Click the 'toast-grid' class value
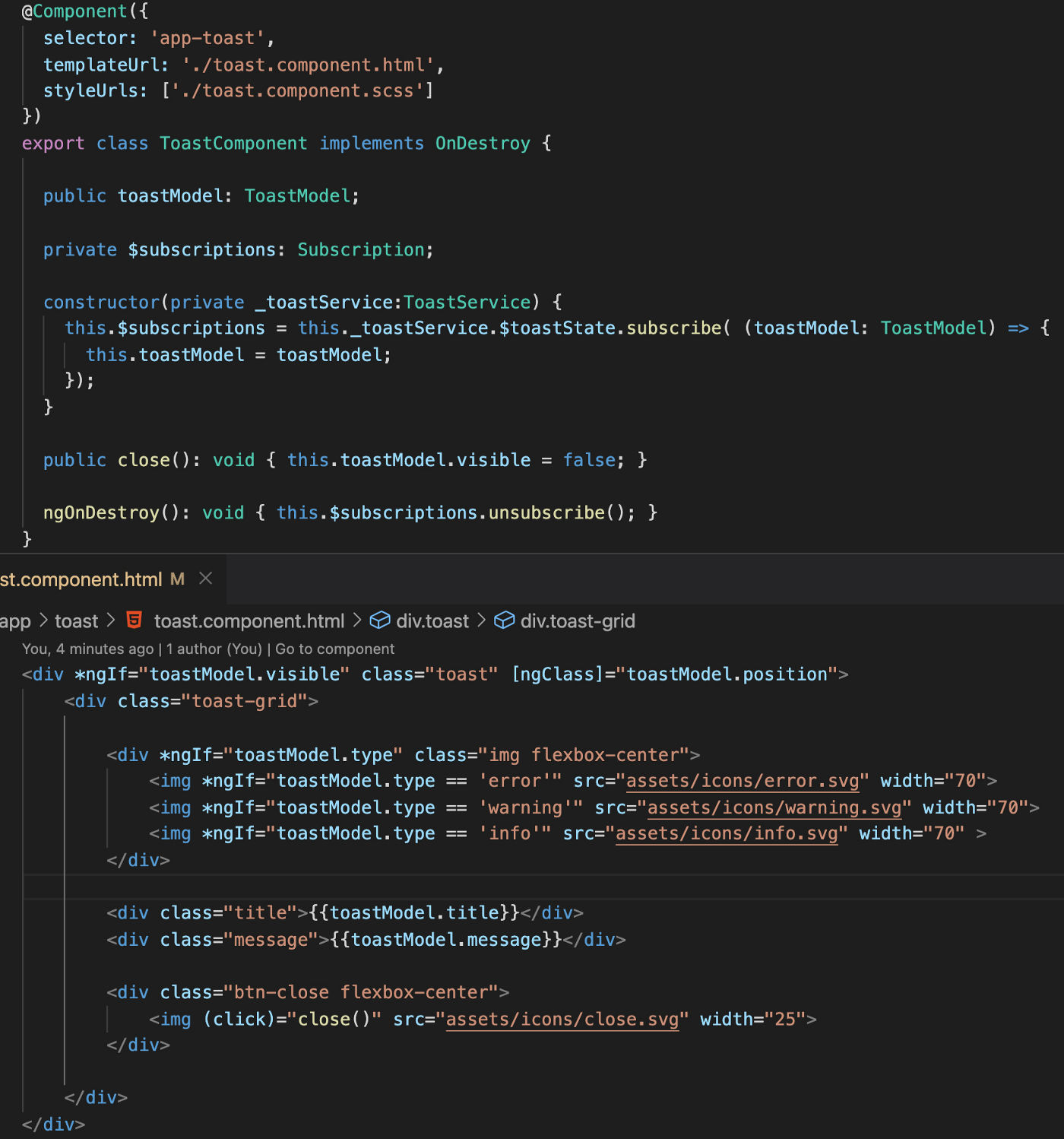Screen dimensions: 1064x1139 click(245, 701)
